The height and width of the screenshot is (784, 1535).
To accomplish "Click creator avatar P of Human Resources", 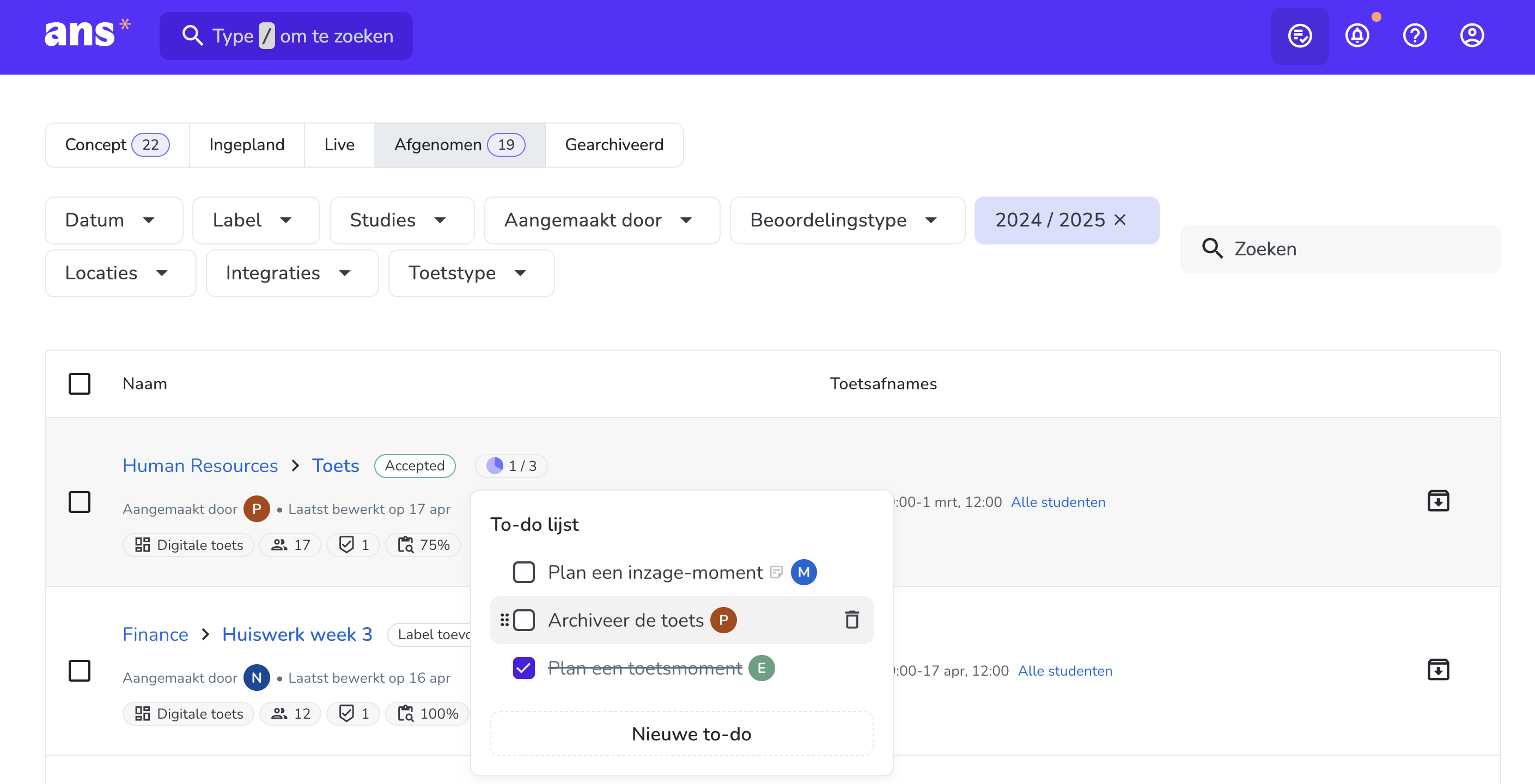I will 257,509.
